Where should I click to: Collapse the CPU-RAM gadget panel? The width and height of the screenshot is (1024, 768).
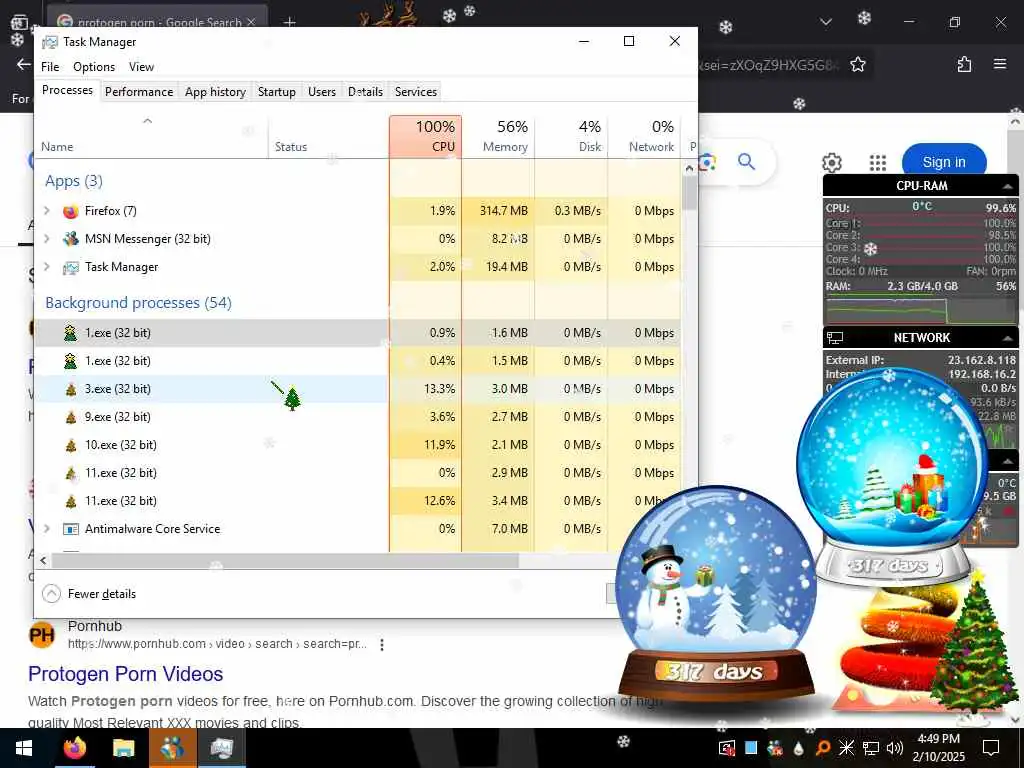click(x=1008, y=186)
